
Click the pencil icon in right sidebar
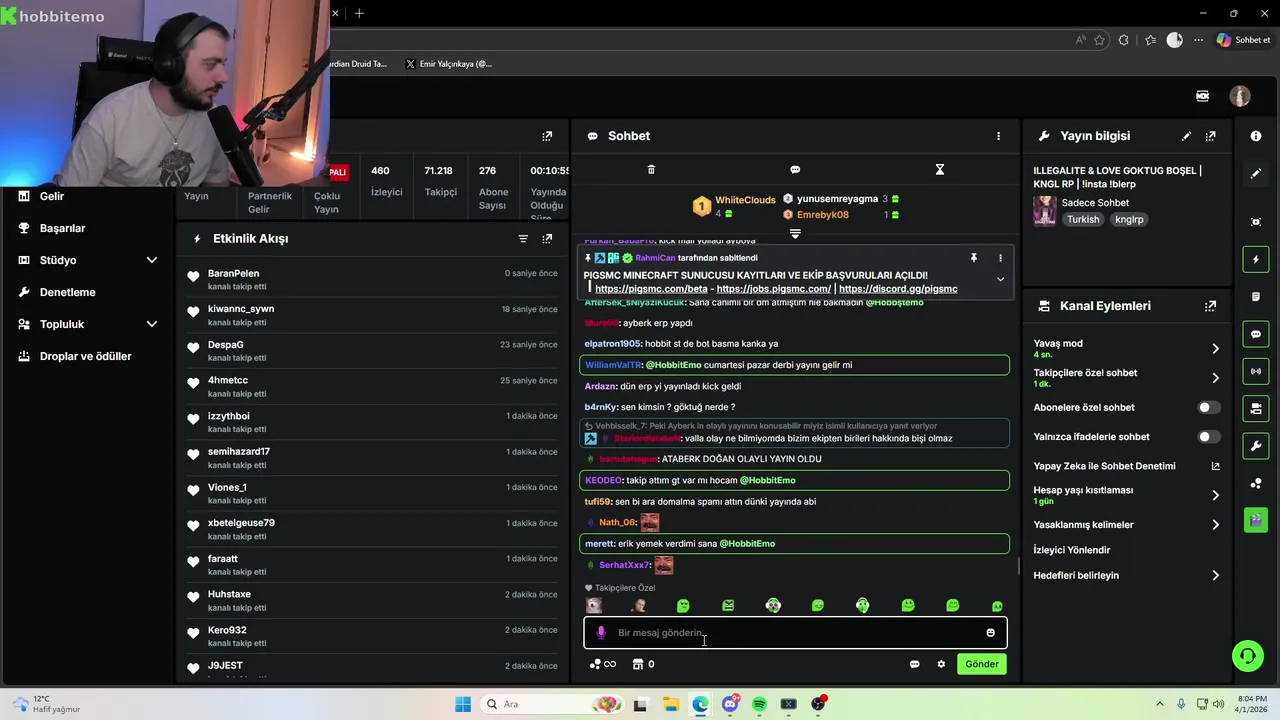click(x=1256, y=173)
